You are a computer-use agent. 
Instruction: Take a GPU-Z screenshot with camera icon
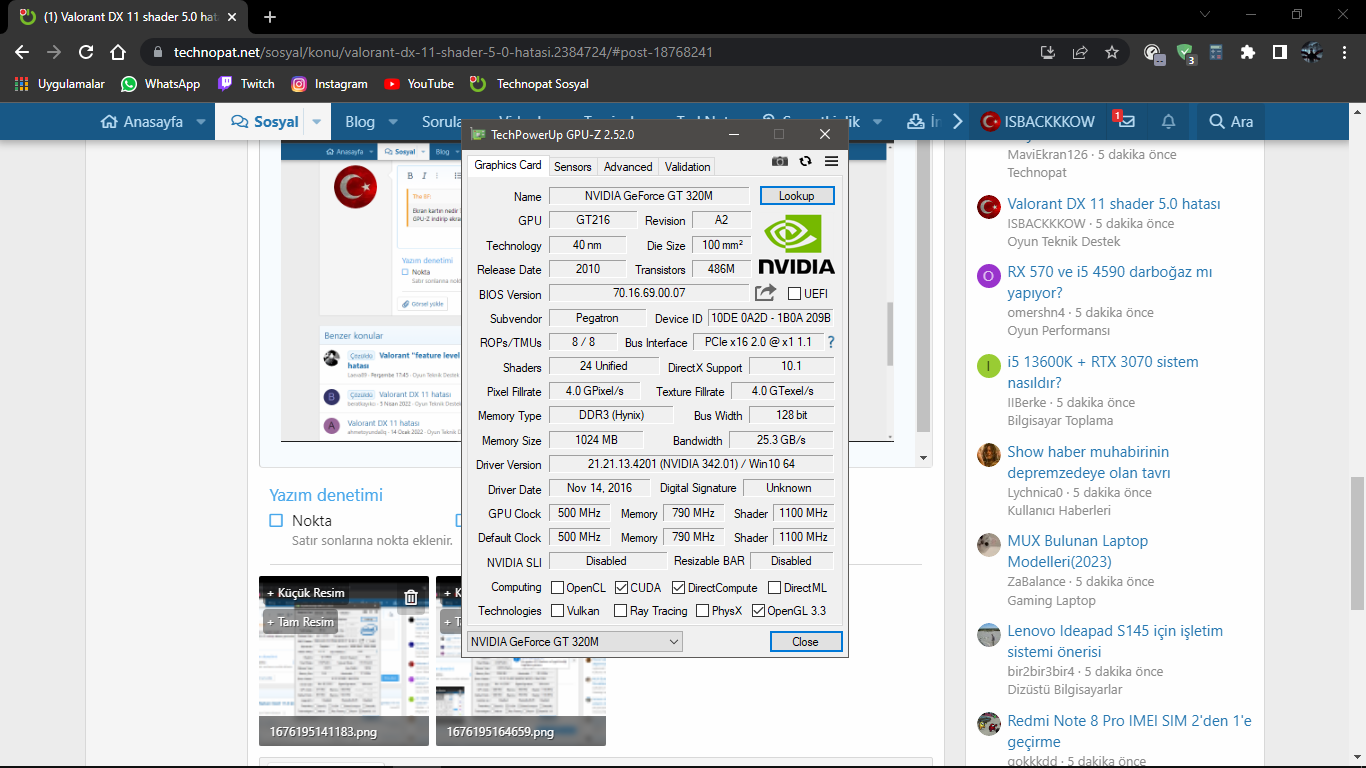pyautogui.click(x=780, y=161)
